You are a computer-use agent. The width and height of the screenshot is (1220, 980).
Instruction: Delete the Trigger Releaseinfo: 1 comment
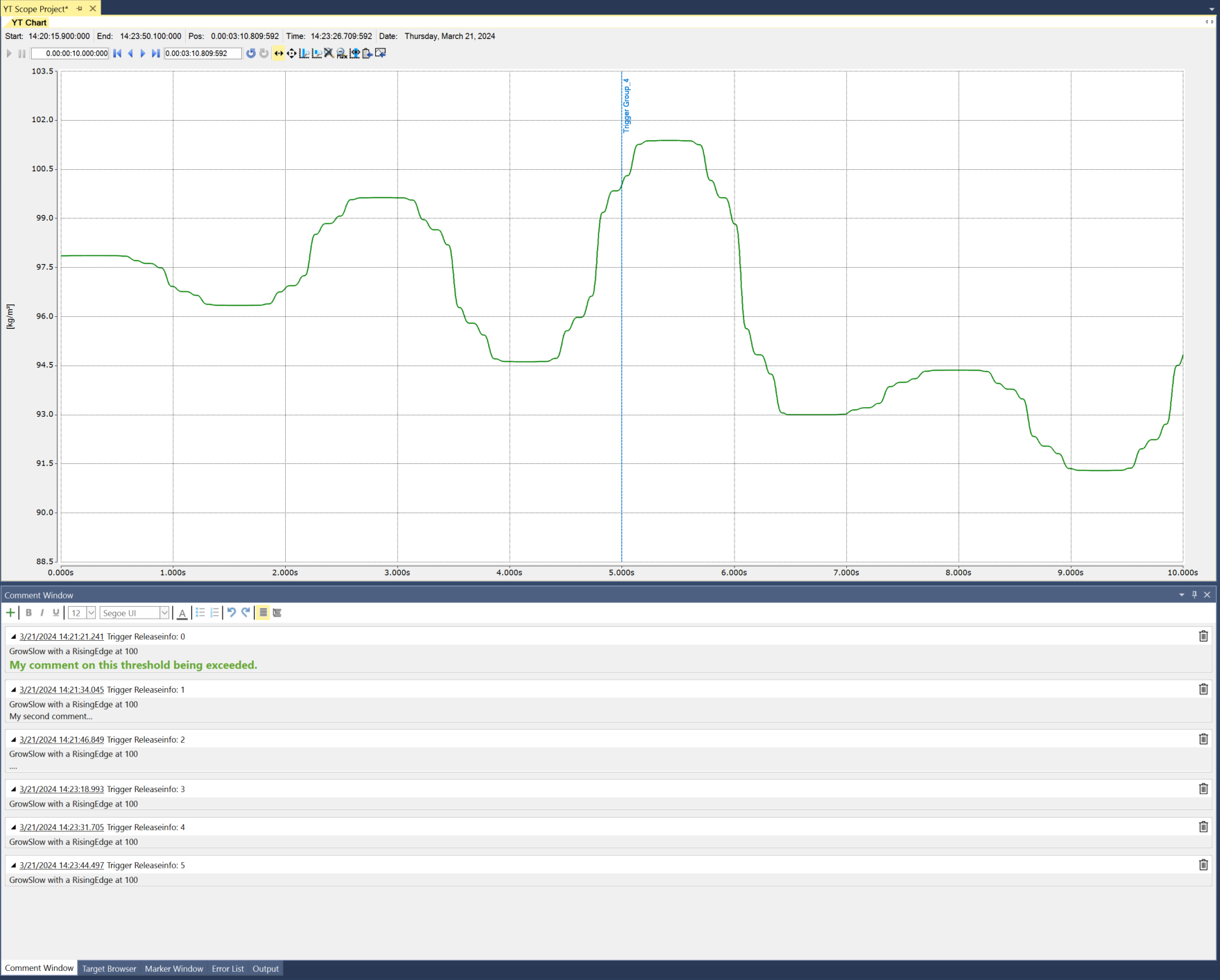pyautogui.click(x=1203, y=689)
